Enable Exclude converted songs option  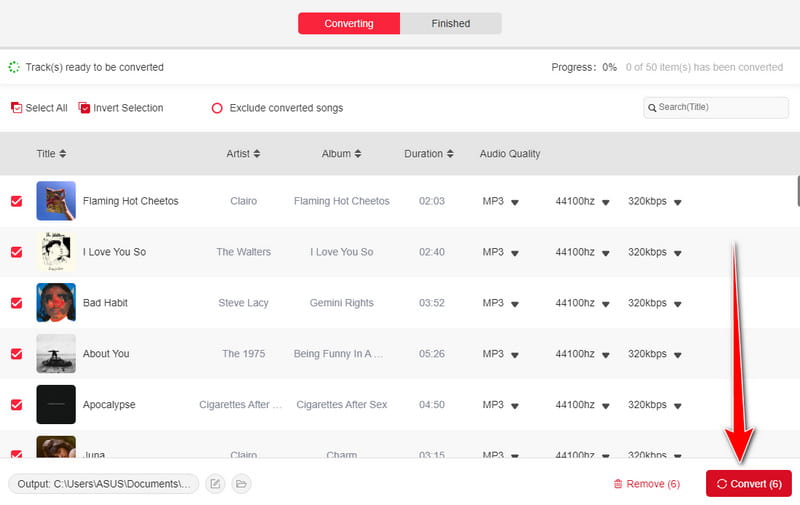217,108
